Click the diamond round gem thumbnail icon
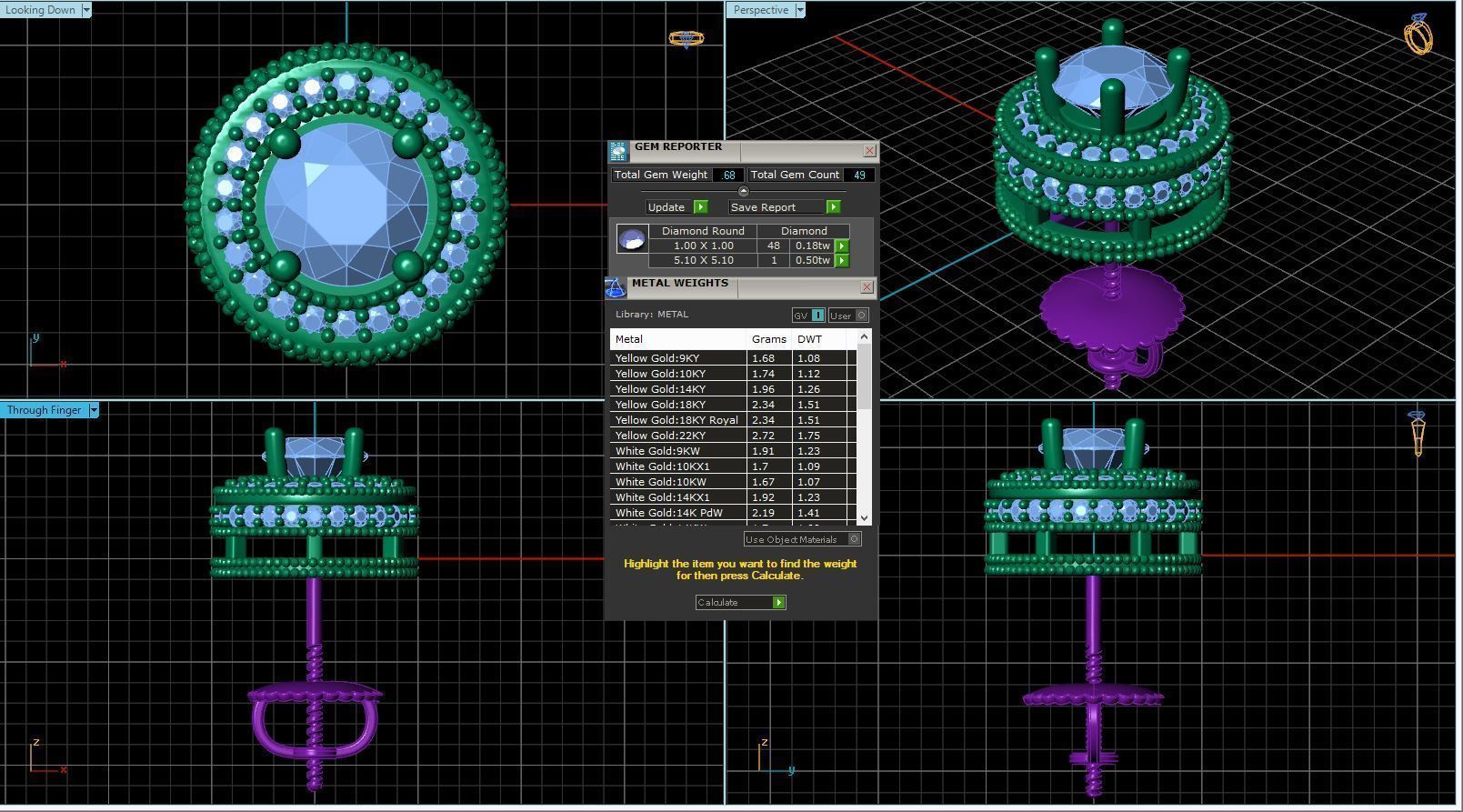1463x812 pixels. click(x=632, y=239)
